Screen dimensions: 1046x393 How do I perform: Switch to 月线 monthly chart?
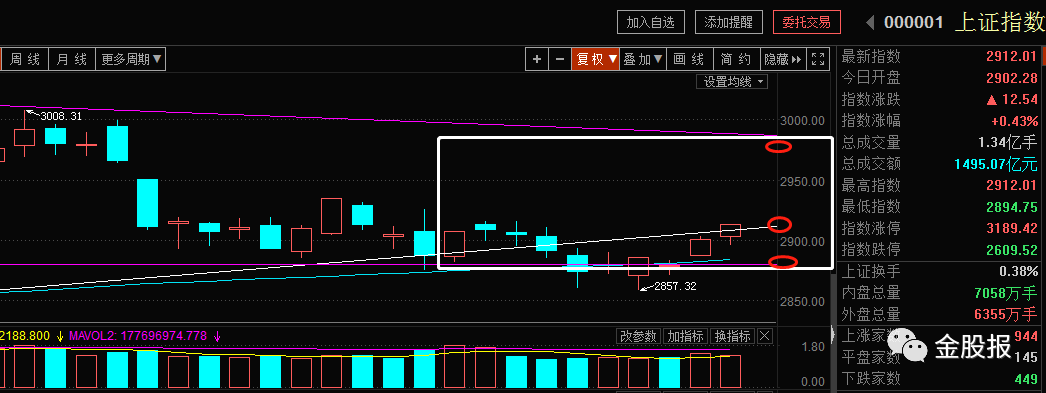[x=71, y=59]
